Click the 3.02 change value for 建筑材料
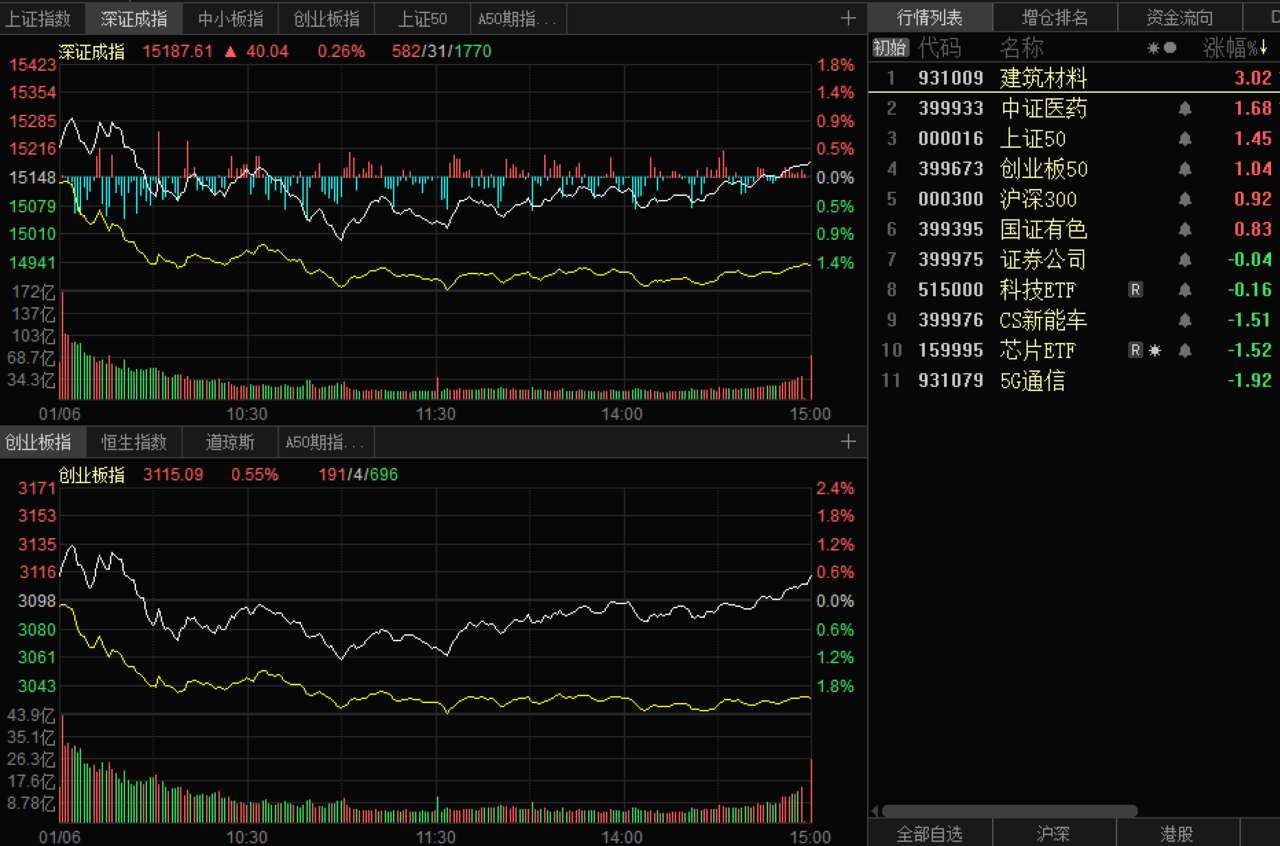Image resolution: width=1280 pixels, height=846 pixels. (1253, 78)
